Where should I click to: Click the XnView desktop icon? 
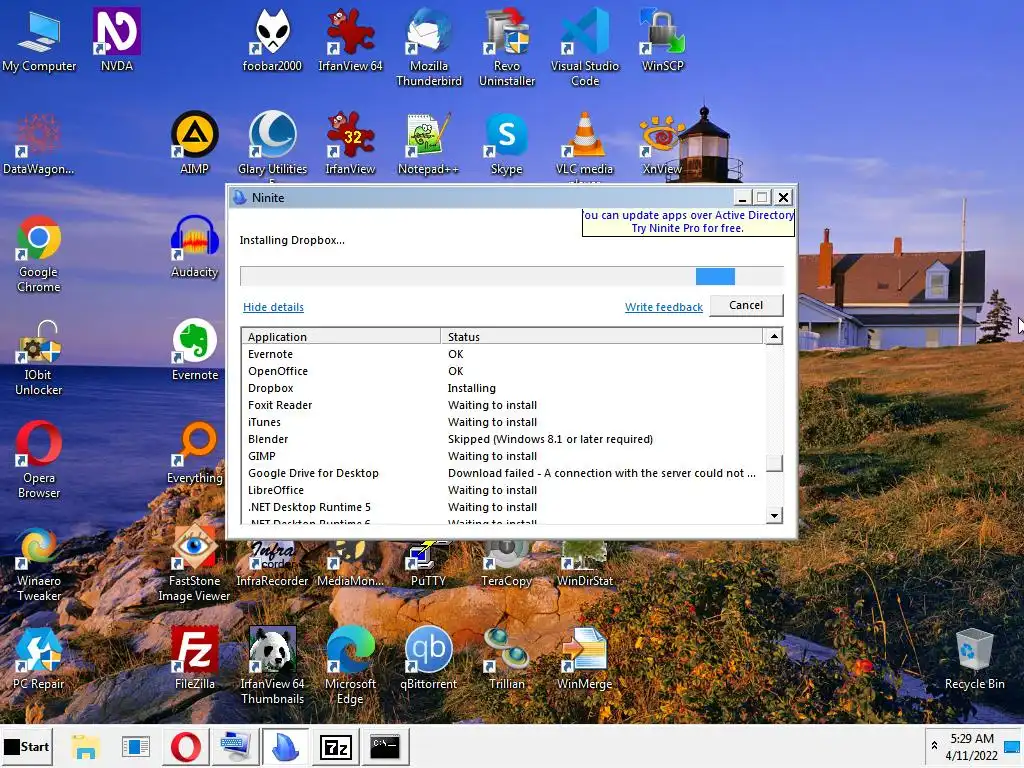point(662,142)
